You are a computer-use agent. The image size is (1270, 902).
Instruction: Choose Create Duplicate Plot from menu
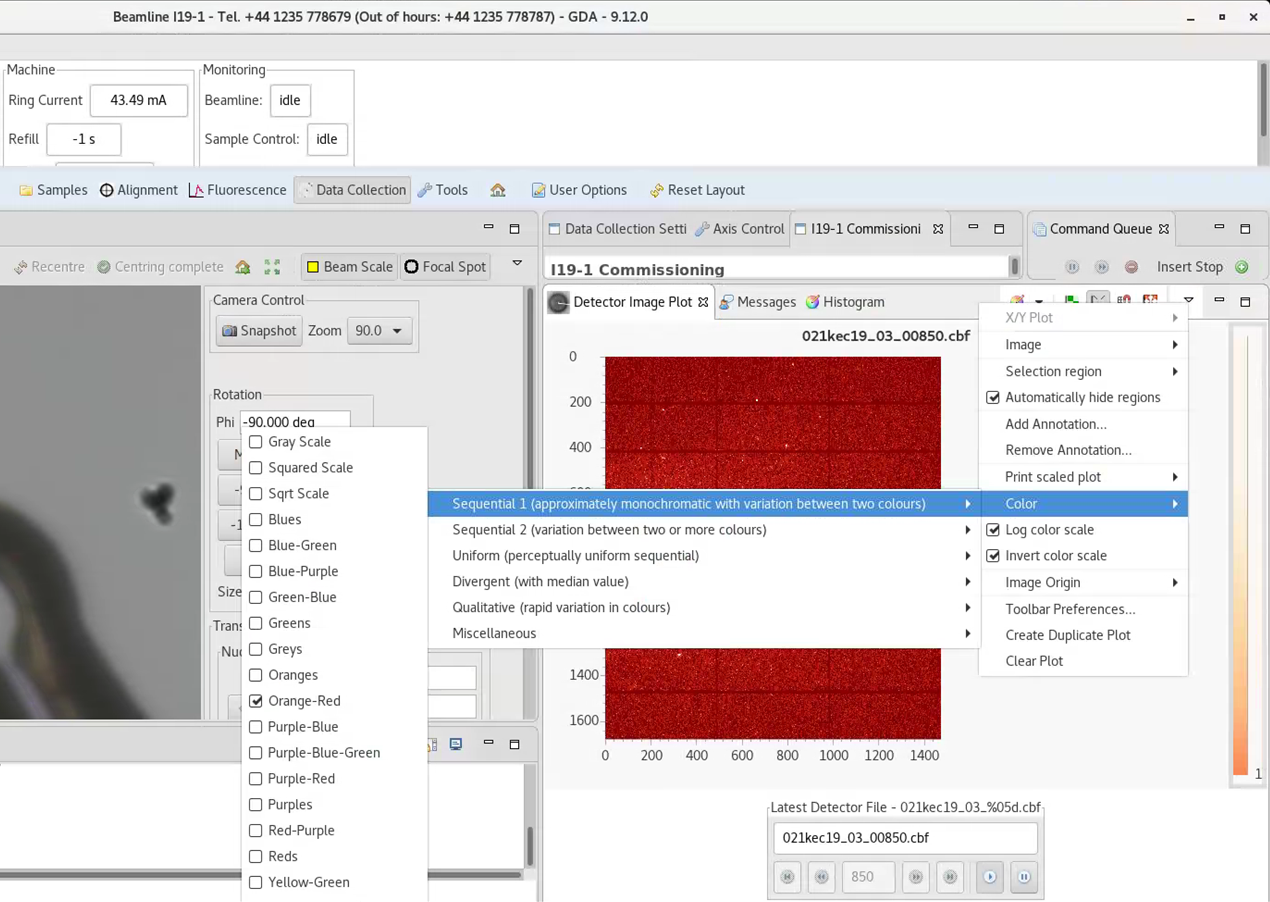[1067, 635]
